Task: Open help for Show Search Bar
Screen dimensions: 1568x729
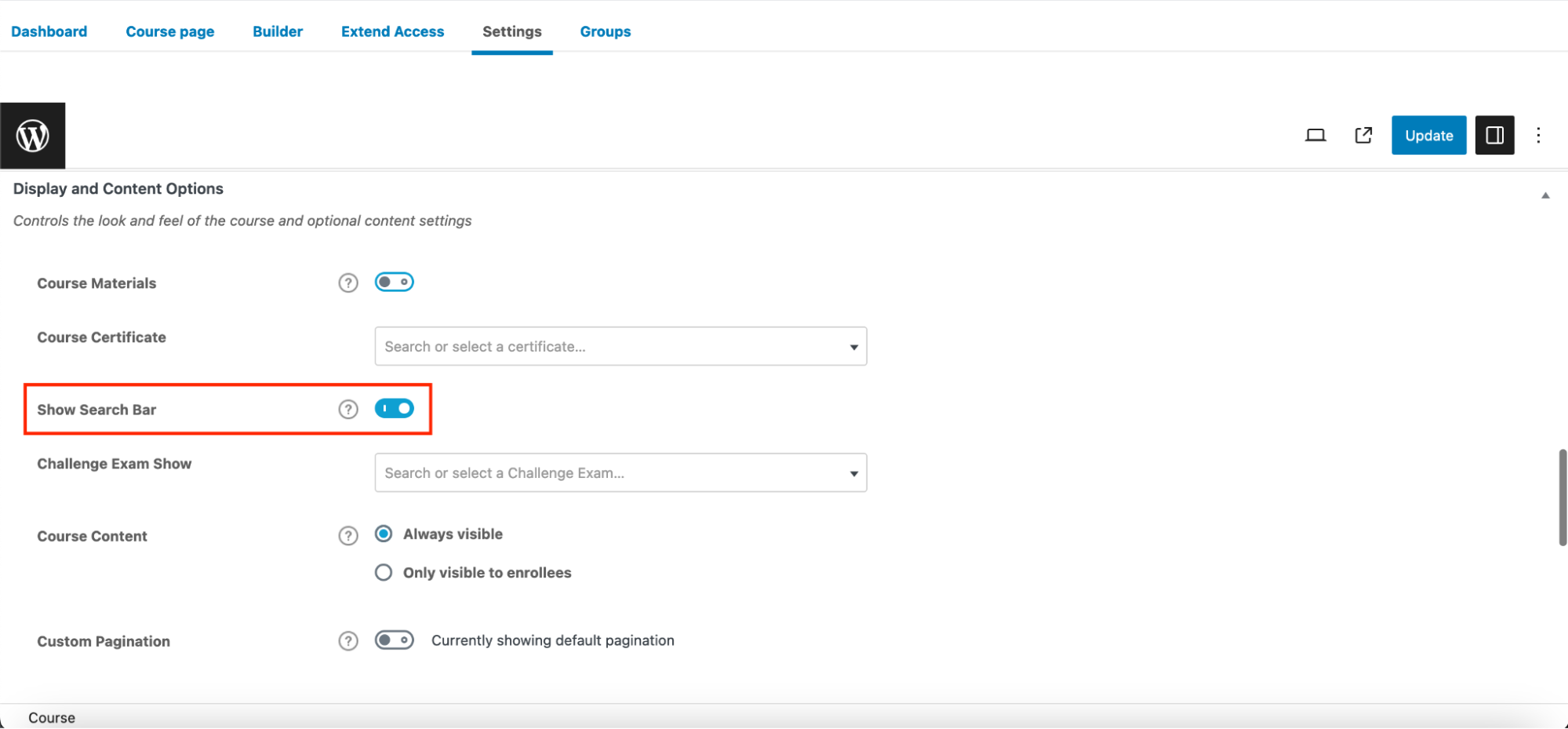Action: (x=348, y=410)
